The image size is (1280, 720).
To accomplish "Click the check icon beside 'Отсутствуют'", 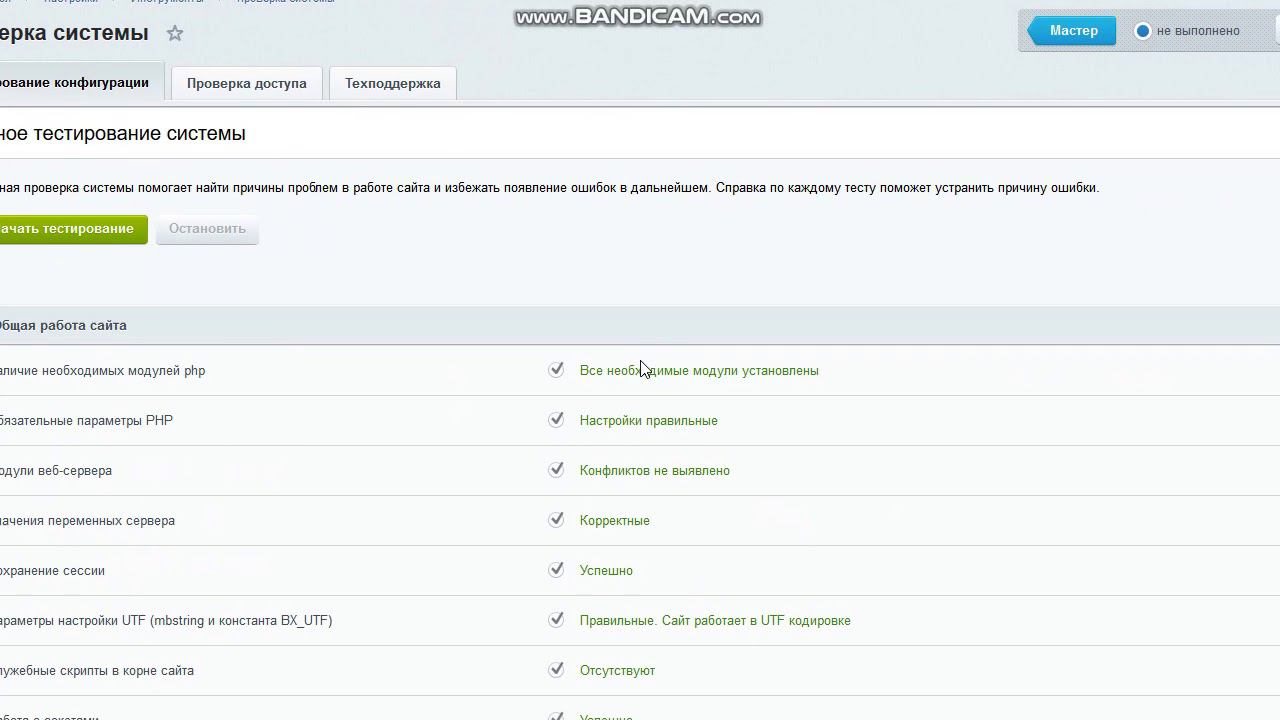I will click(556, 670).
